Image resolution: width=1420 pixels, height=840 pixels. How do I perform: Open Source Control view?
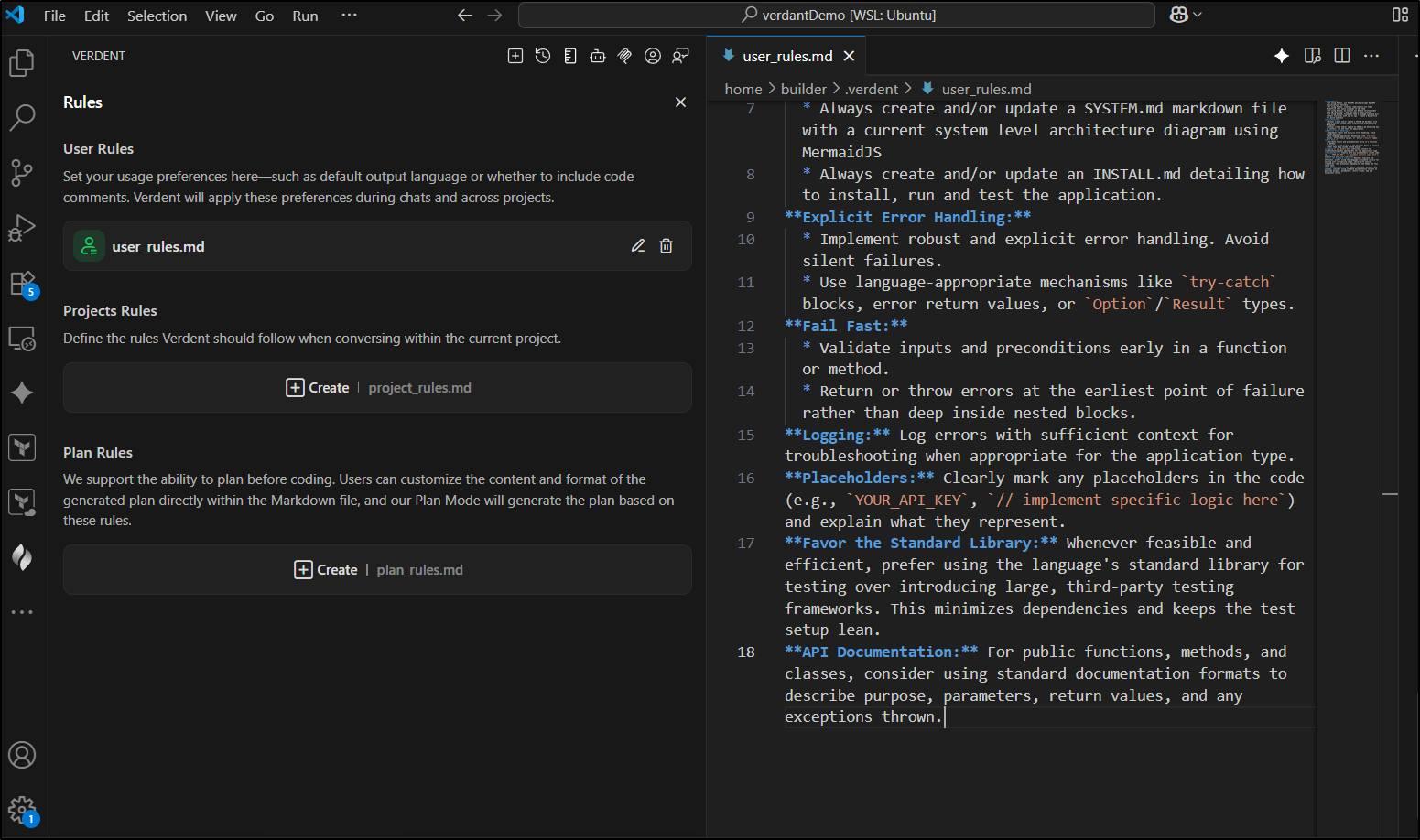(22, 172)
